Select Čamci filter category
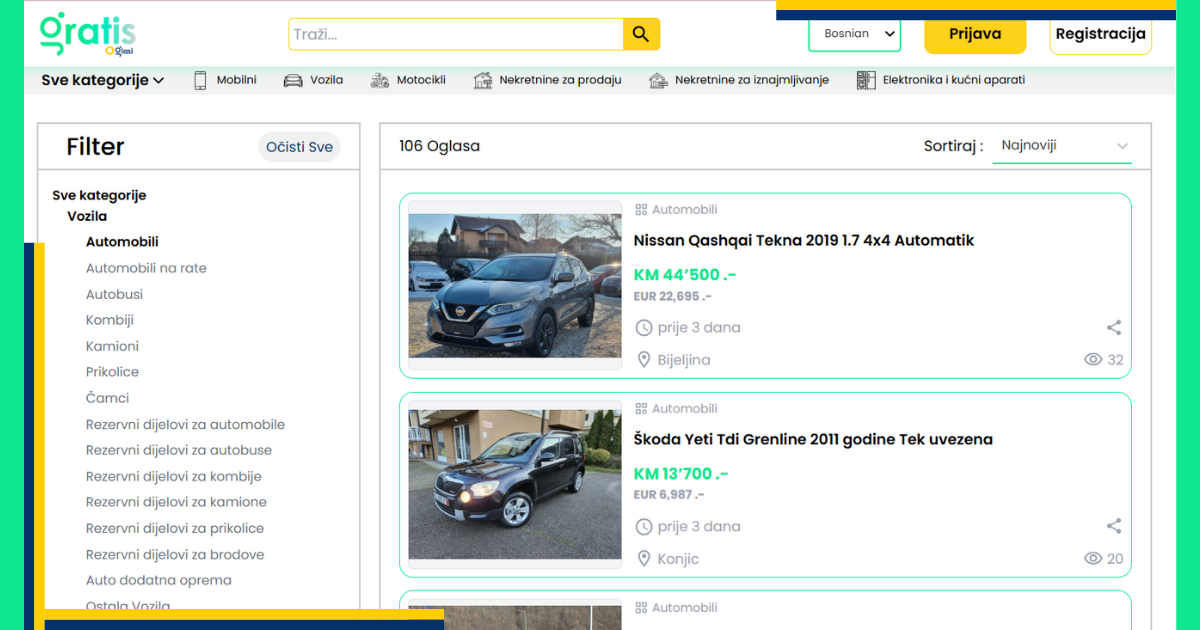This screenshot has height=630, width=1200. 107,398
